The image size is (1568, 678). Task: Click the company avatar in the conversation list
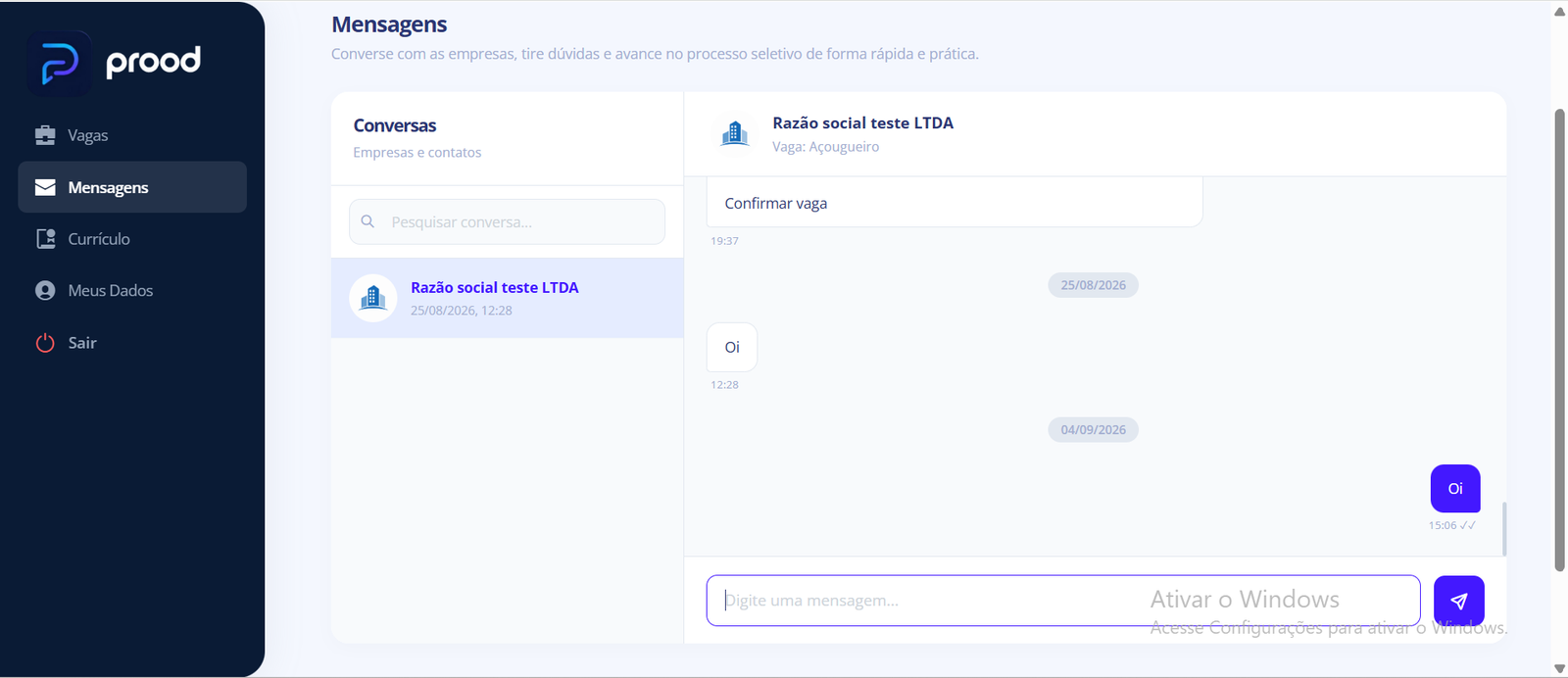click(x=373, y=298)
